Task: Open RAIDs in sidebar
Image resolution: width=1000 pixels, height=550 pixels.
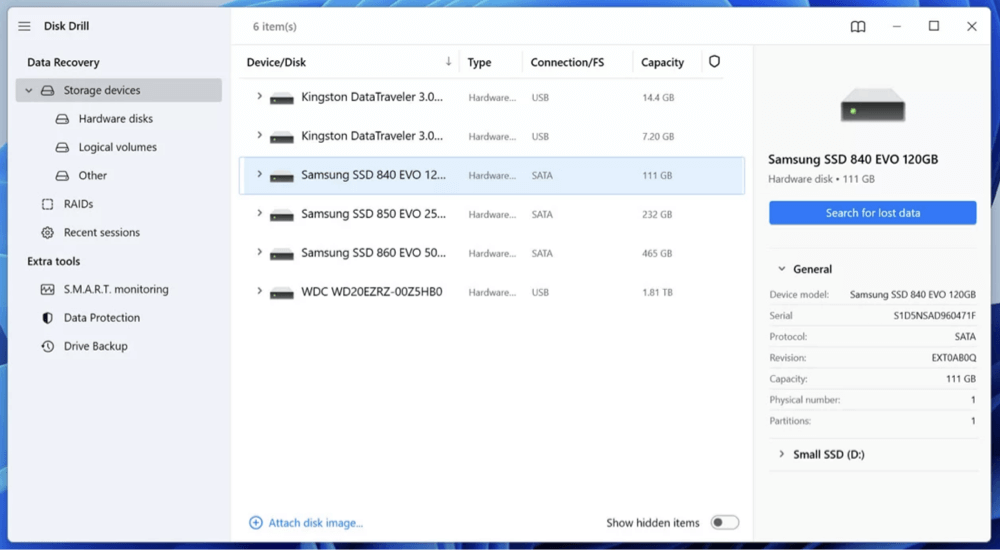Action: (x=78, y=204)
